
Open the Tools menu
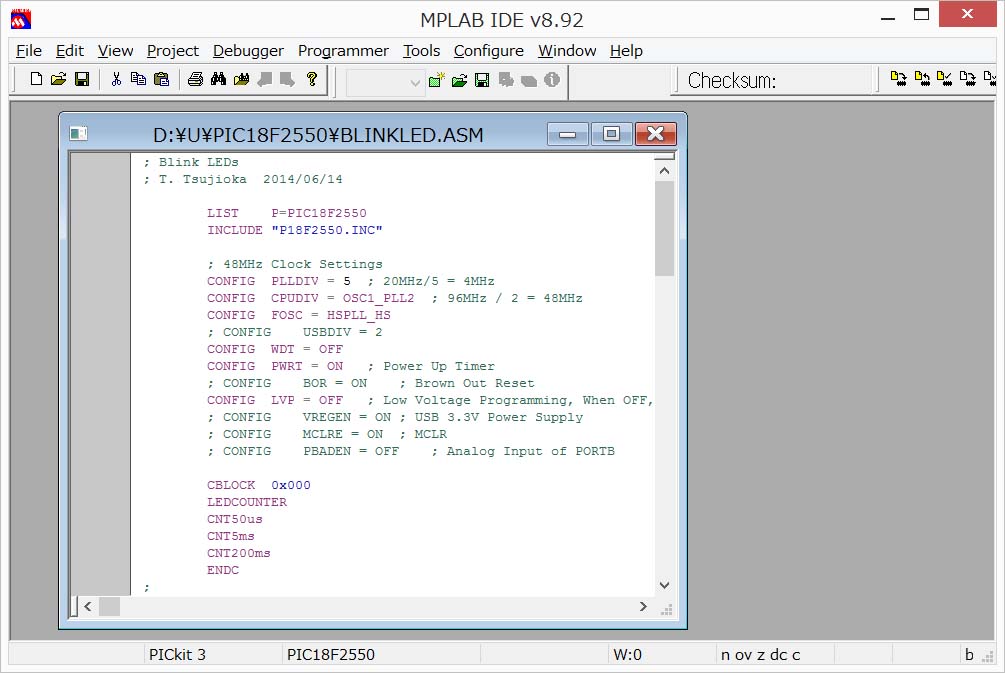(421, 51)
